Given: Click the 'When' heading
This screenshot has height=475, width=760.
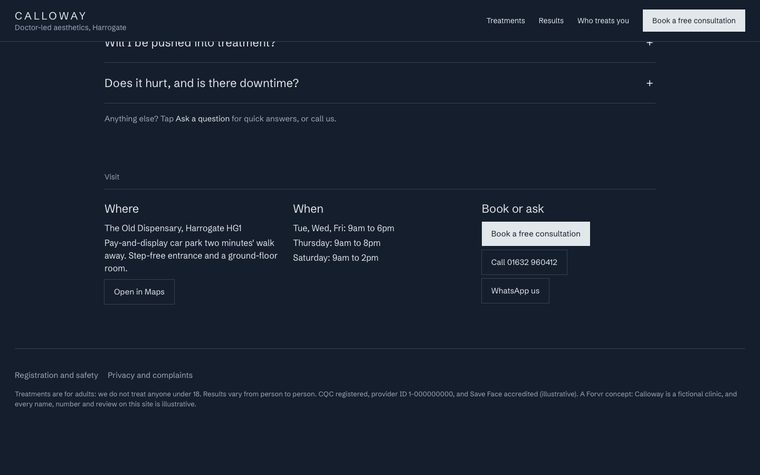Looking at the screenshot, I should [308, 209].
